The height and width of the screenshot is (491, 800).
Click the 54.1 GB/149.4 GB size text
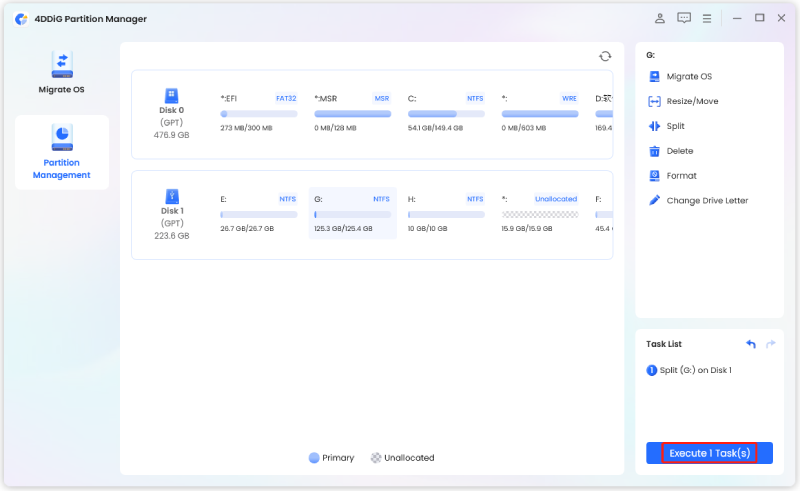[x=435, y=128]
